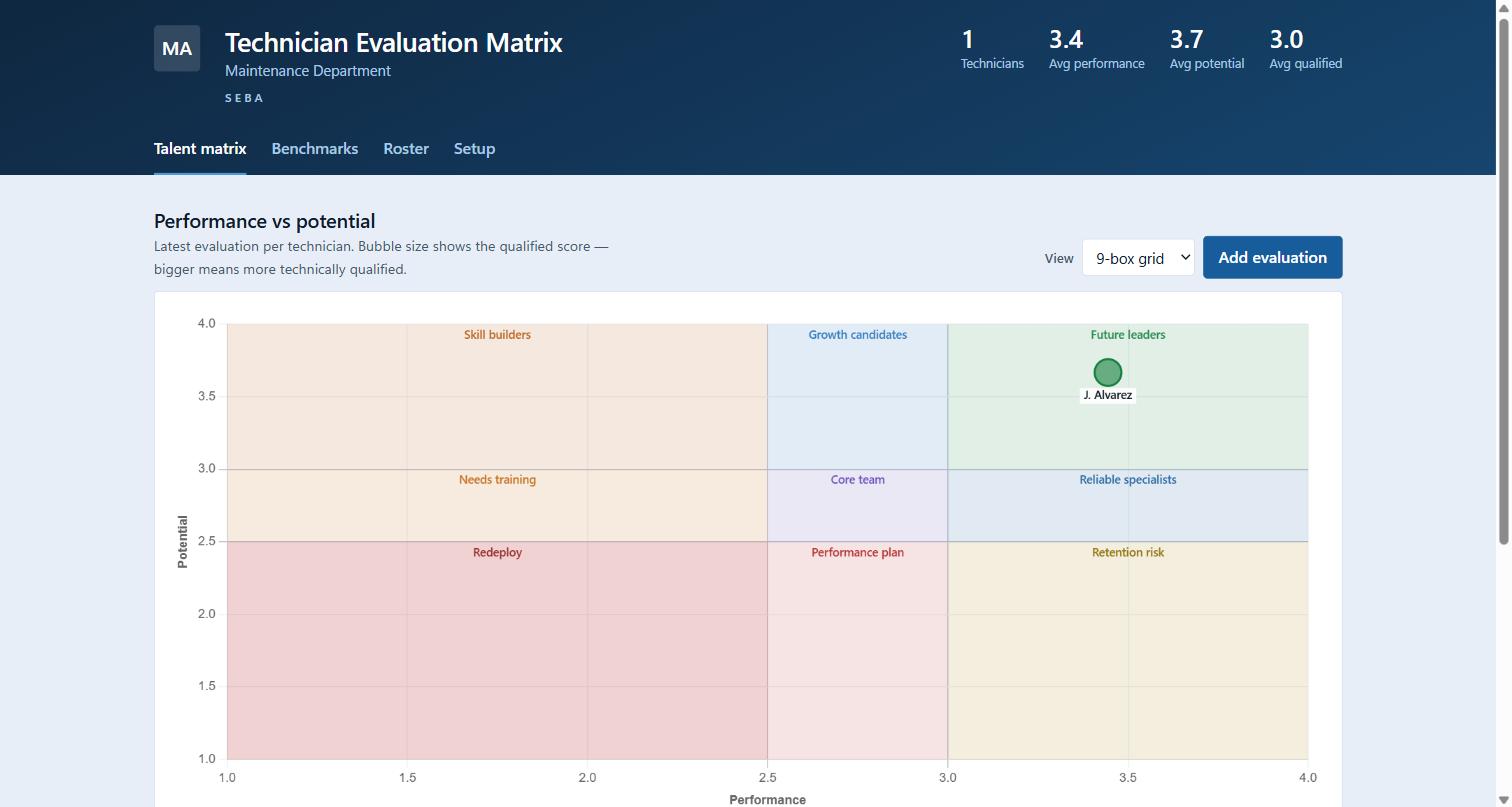Image resolution: width=1512 pixels, height=807 pixels.
Task: Click the MA department avatar badge
Action: click(177, 48)
